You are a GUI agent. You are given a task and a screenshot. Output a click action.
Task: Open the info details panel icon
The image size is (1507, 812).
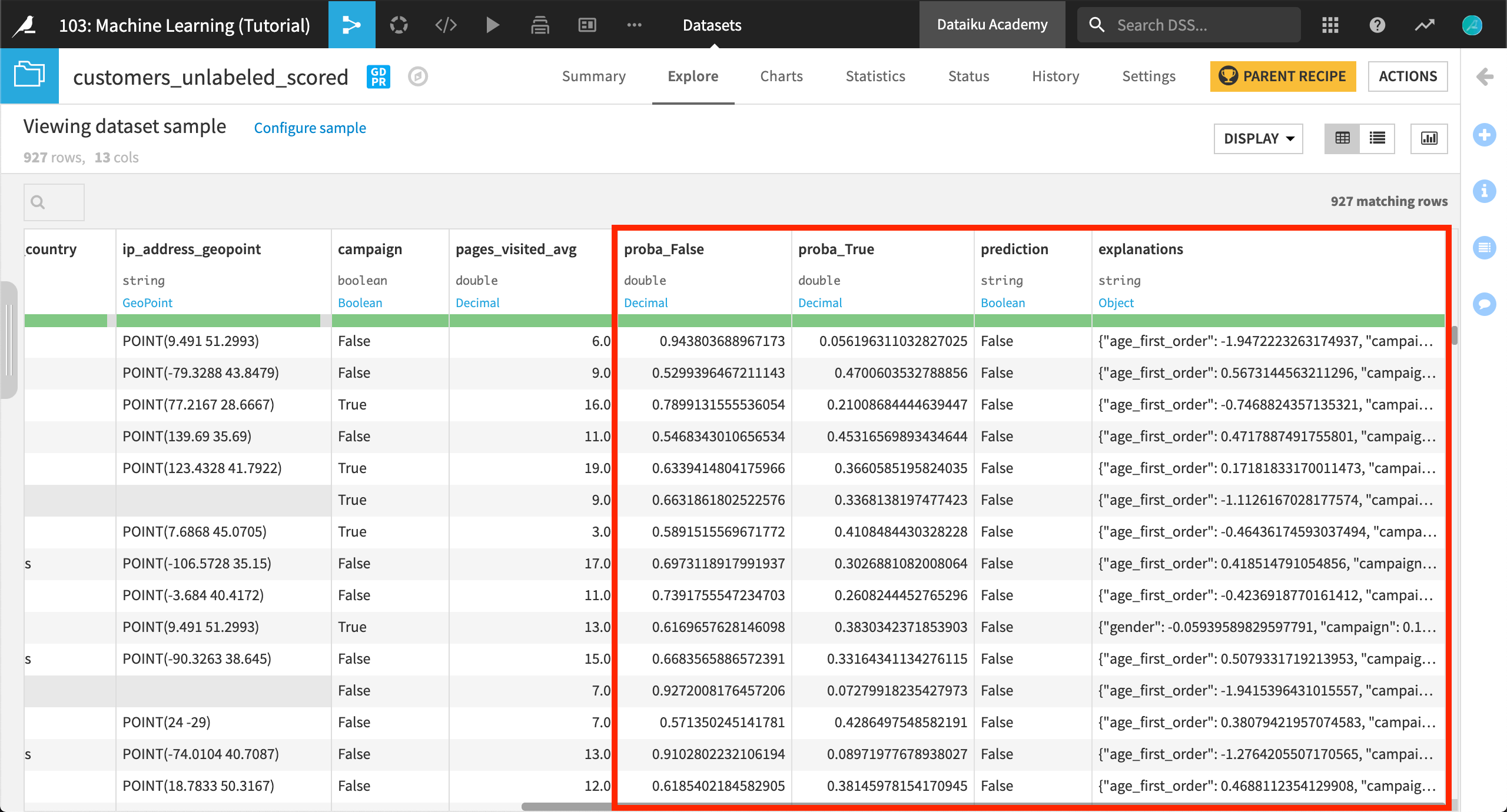pos(1485,191)
